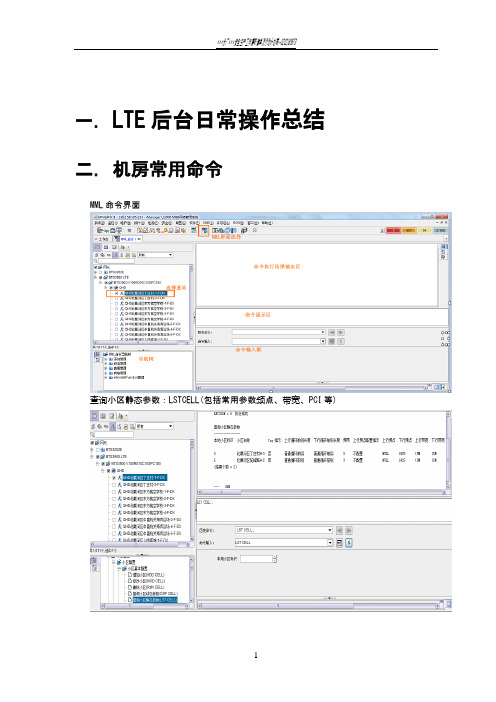Toggle the checked base station checkbox in the upper screenshot
Screen dimensions: 496x702
click(x=117, y=293)
